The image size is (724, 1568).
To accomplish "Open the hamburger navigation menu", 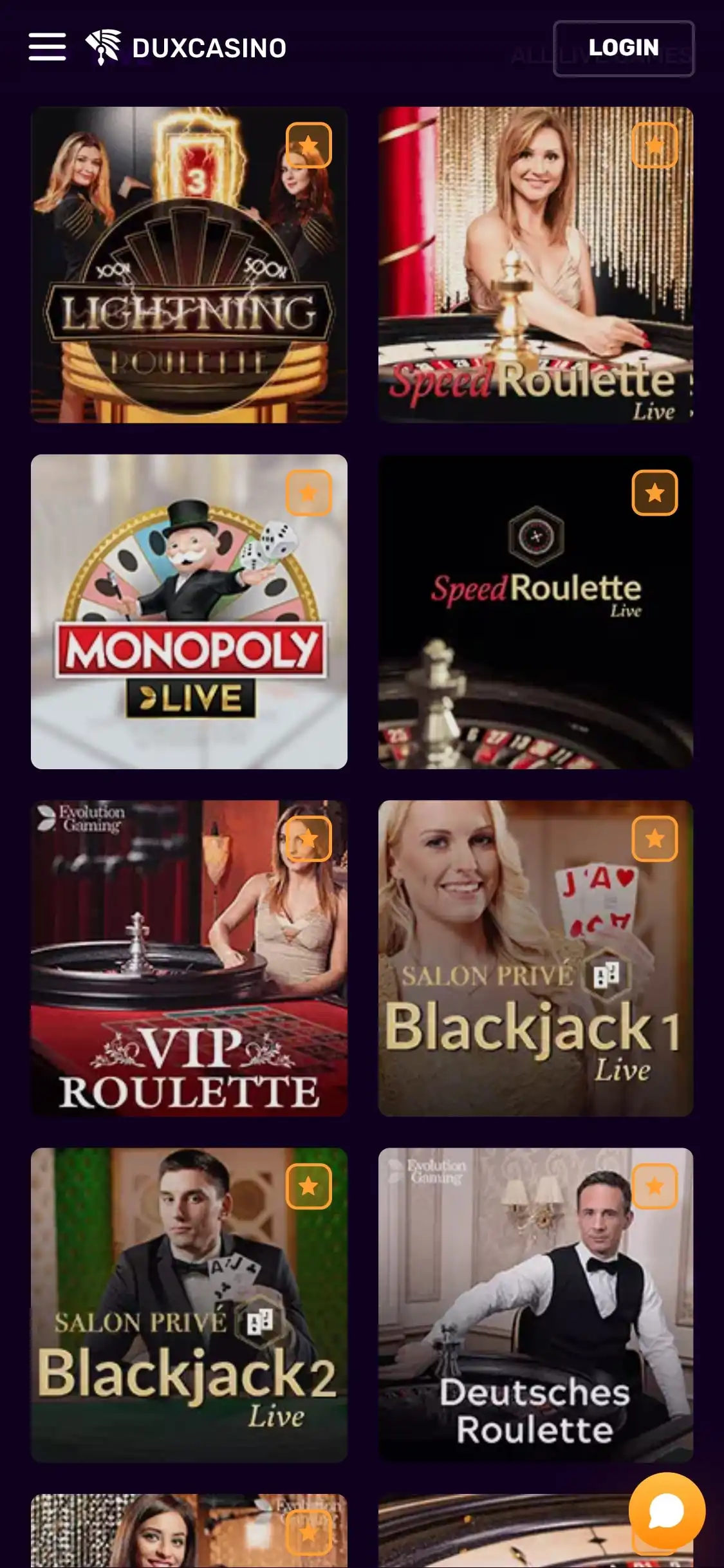I will (47, 47).
